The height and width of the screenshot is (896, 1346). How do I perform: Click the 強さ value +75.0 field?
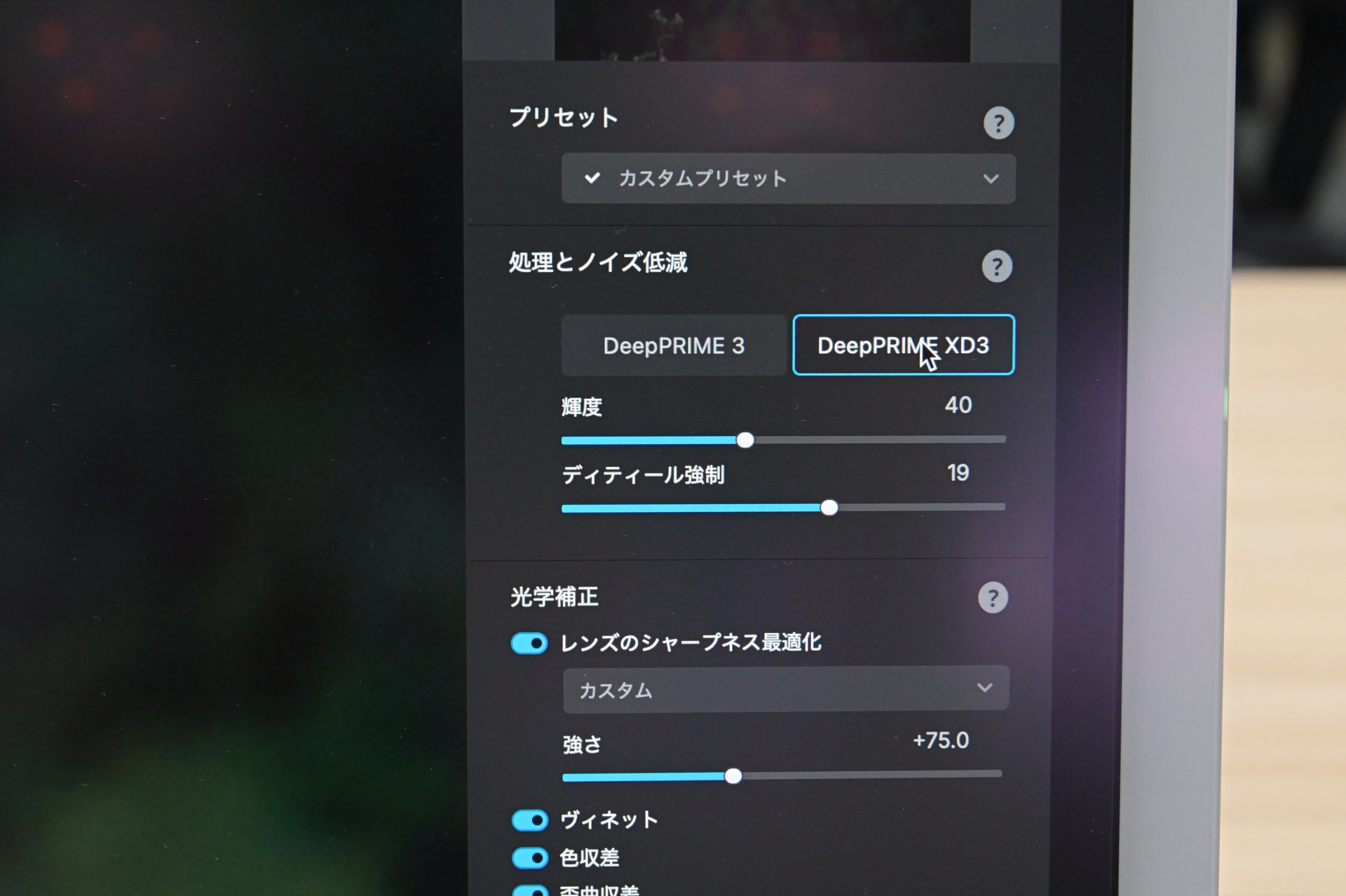click(x=940, y=741)
